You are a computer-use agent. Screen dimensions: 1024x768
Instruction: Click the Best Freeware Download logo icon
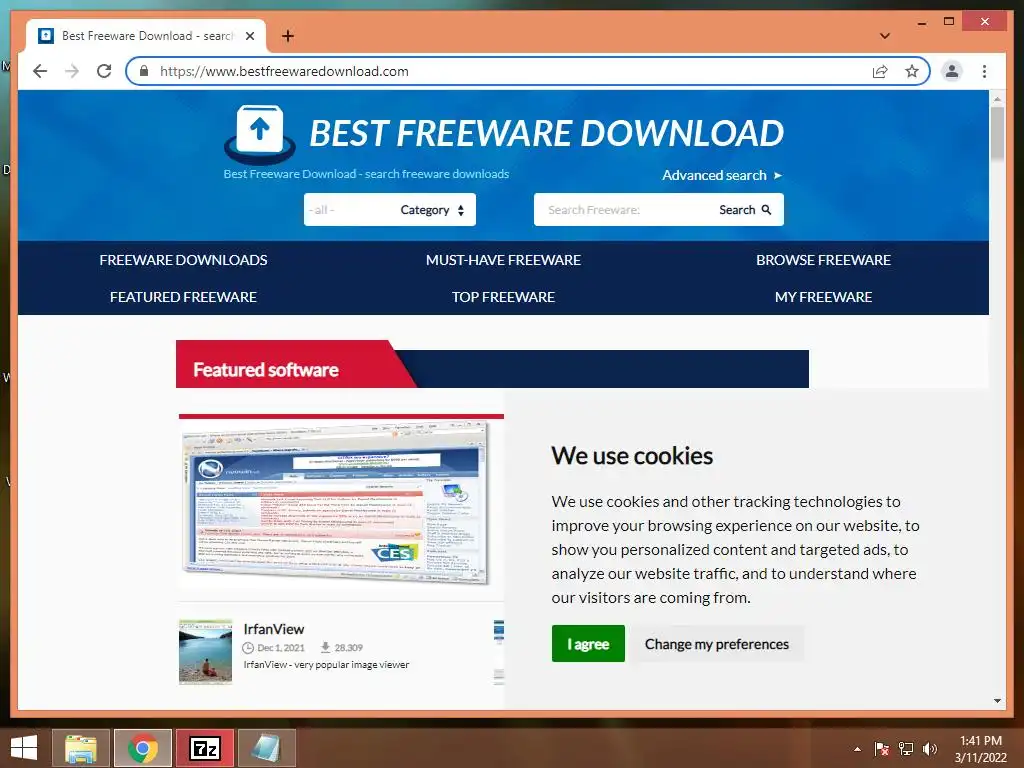[259, 134]
